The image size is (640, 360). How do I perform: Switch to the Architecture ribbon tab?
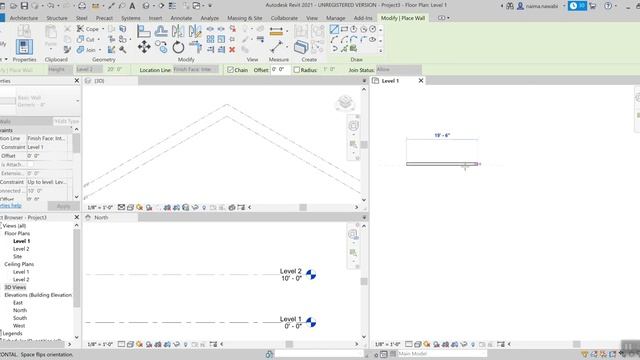(24, 18)
